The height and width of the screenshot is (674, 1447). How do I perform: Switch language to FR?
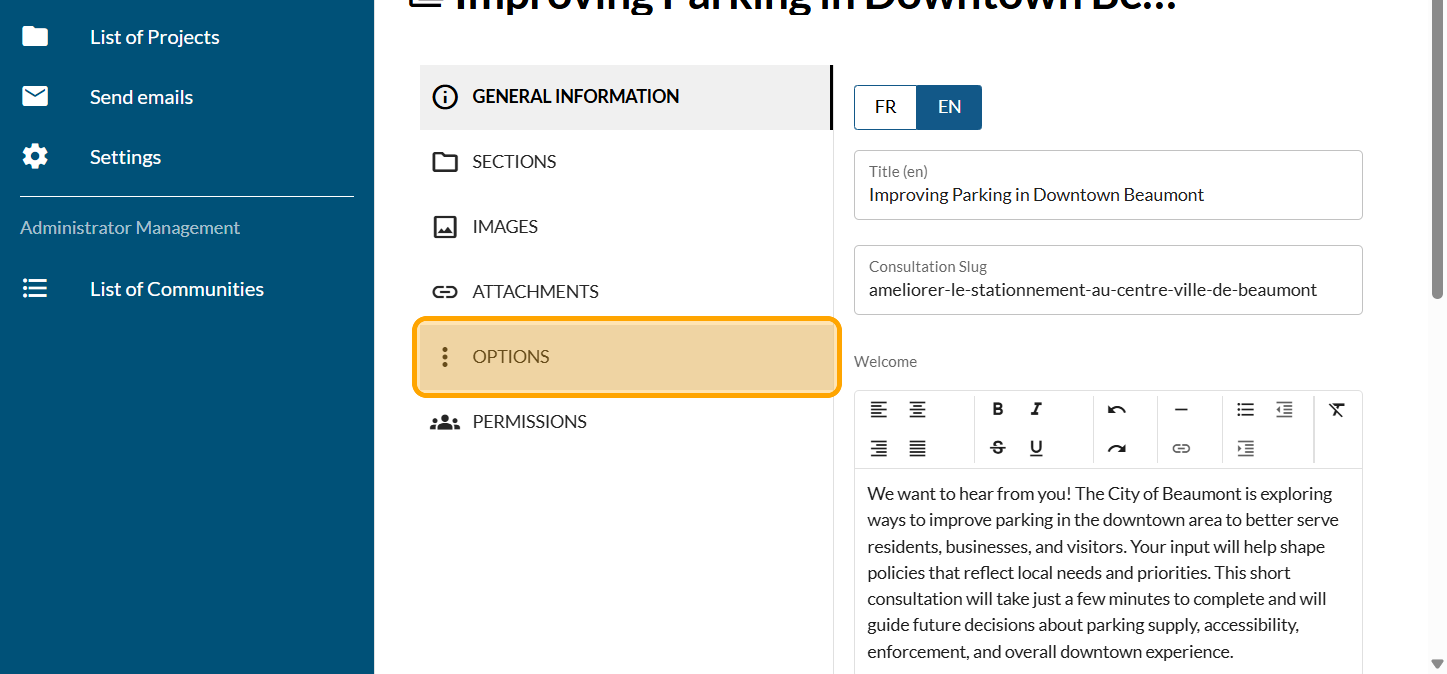(x=885, y=107)
